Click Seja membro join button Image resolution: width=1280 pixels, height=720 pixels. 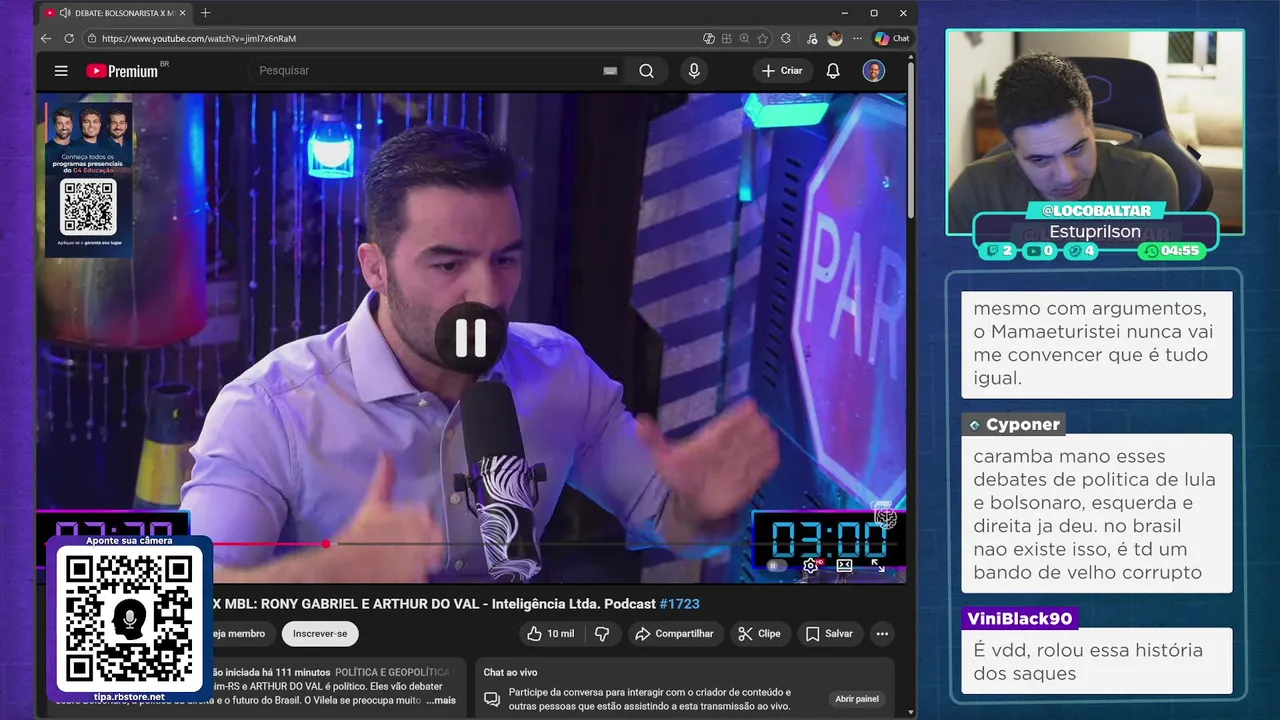(242, 634)
